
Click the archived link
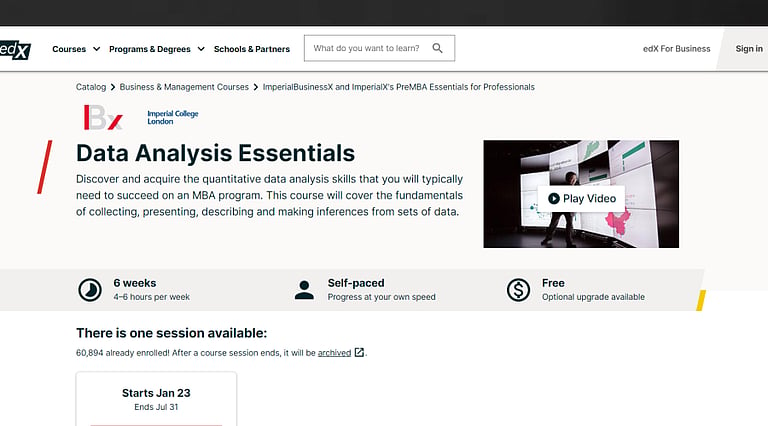(x=335, y=353)
